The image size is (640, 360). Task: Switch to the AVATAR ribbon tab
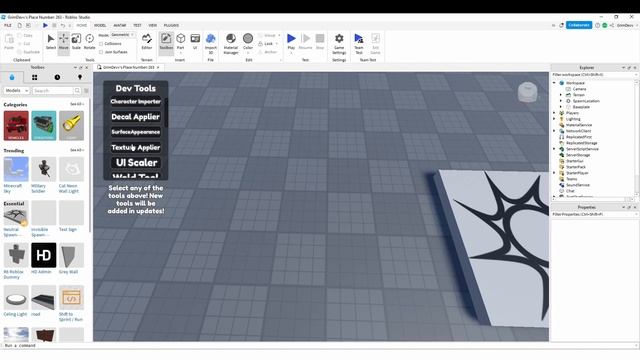tap(120, 25)
